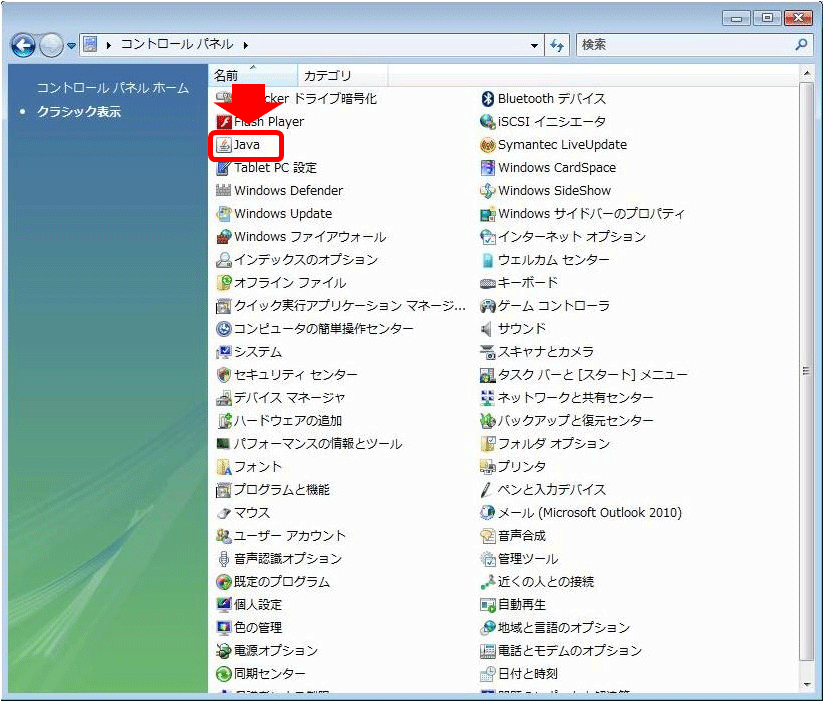
Task: Open the Tablet PC 設定 icon
Action: point(224,168)
